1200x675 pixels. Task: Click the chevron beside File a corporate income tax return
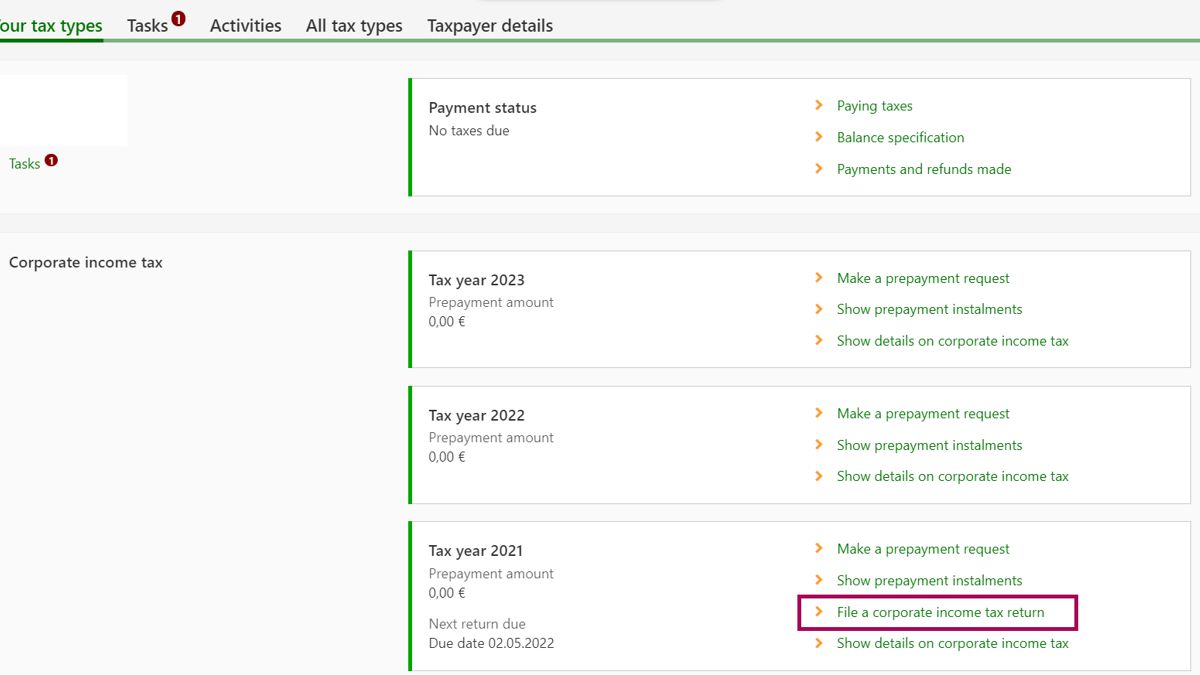point(819,612)
